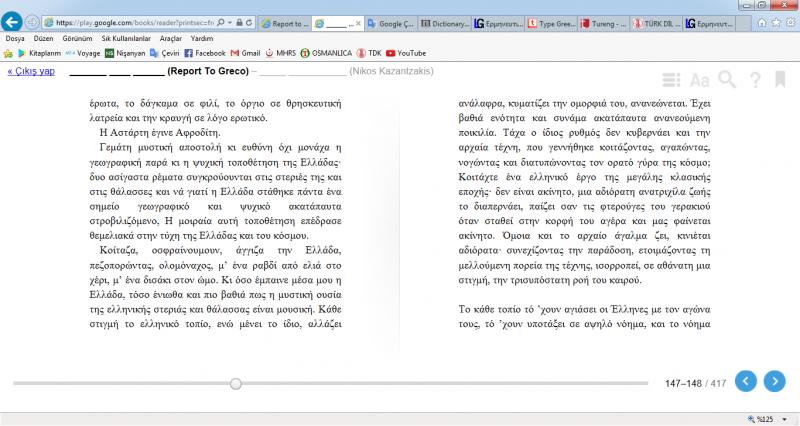
Task: Go to next page with blue arrow
Action: [774, 381]
